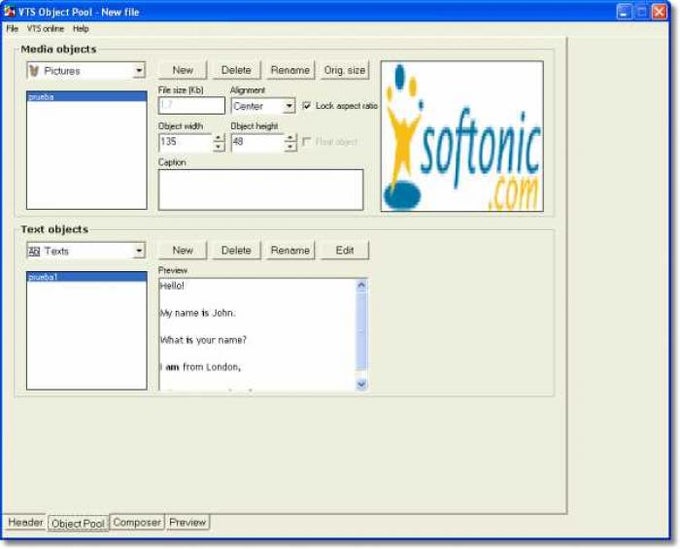Click New in Text objects
The width and height of the screenshot is (680, 549).
(x=183, y=250)
